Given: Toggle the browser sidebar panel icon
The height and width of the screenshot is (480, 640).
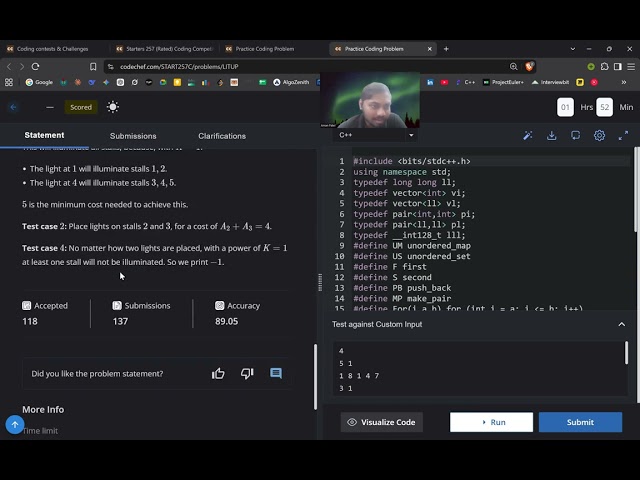Looking at the screenshot, I should [x=618, y=67].
